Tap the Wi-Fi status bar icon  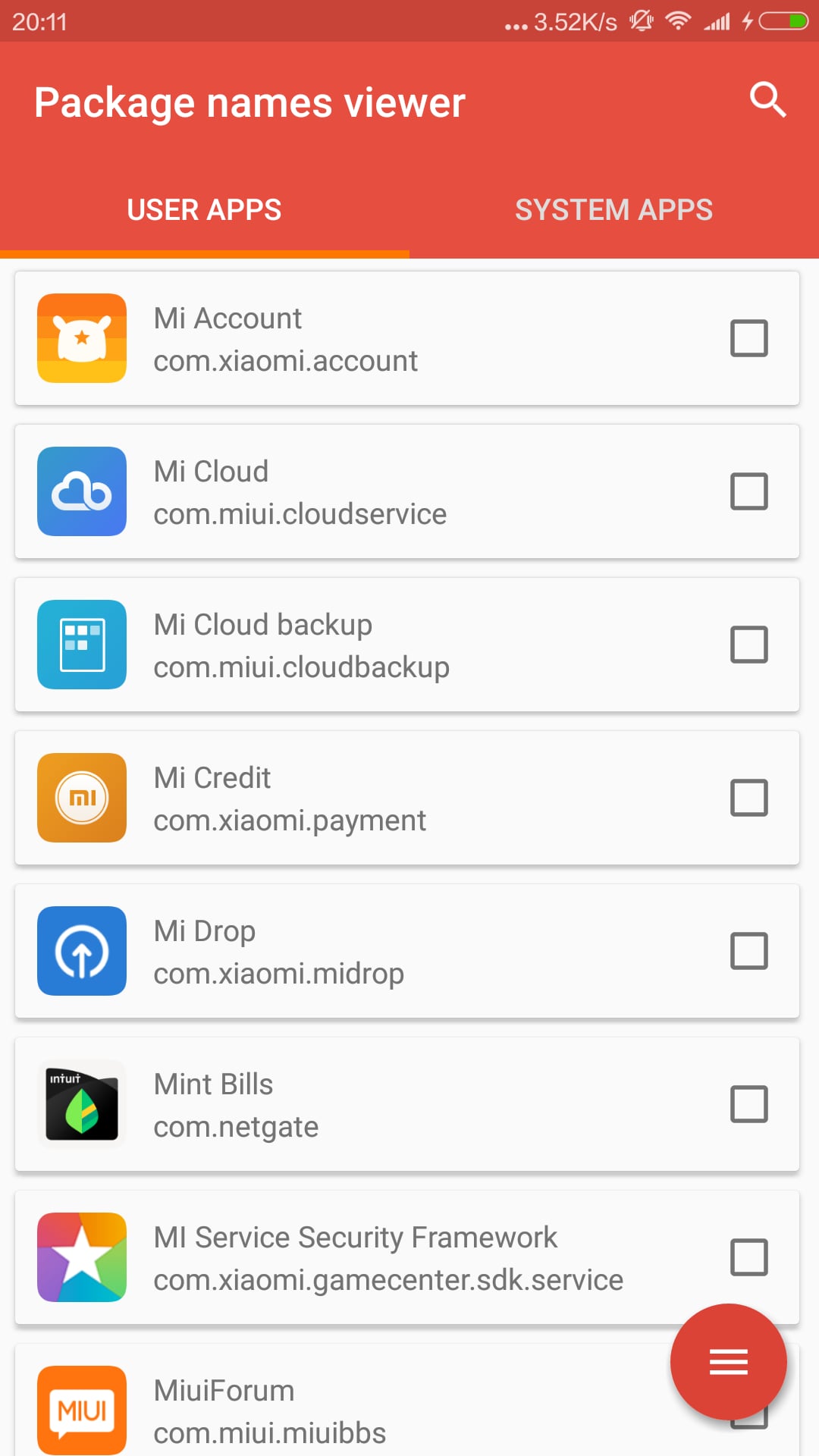(x=677, y=20)
